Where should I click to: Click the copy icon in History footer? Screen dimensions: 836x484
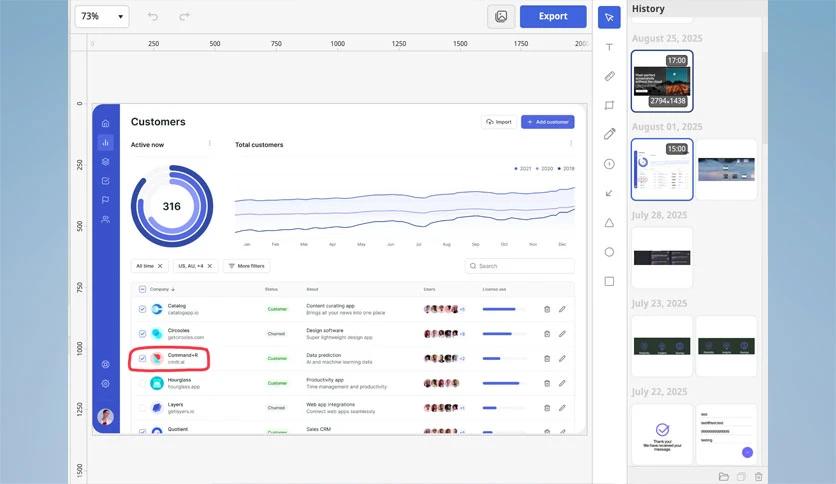(x=741, y=477)
